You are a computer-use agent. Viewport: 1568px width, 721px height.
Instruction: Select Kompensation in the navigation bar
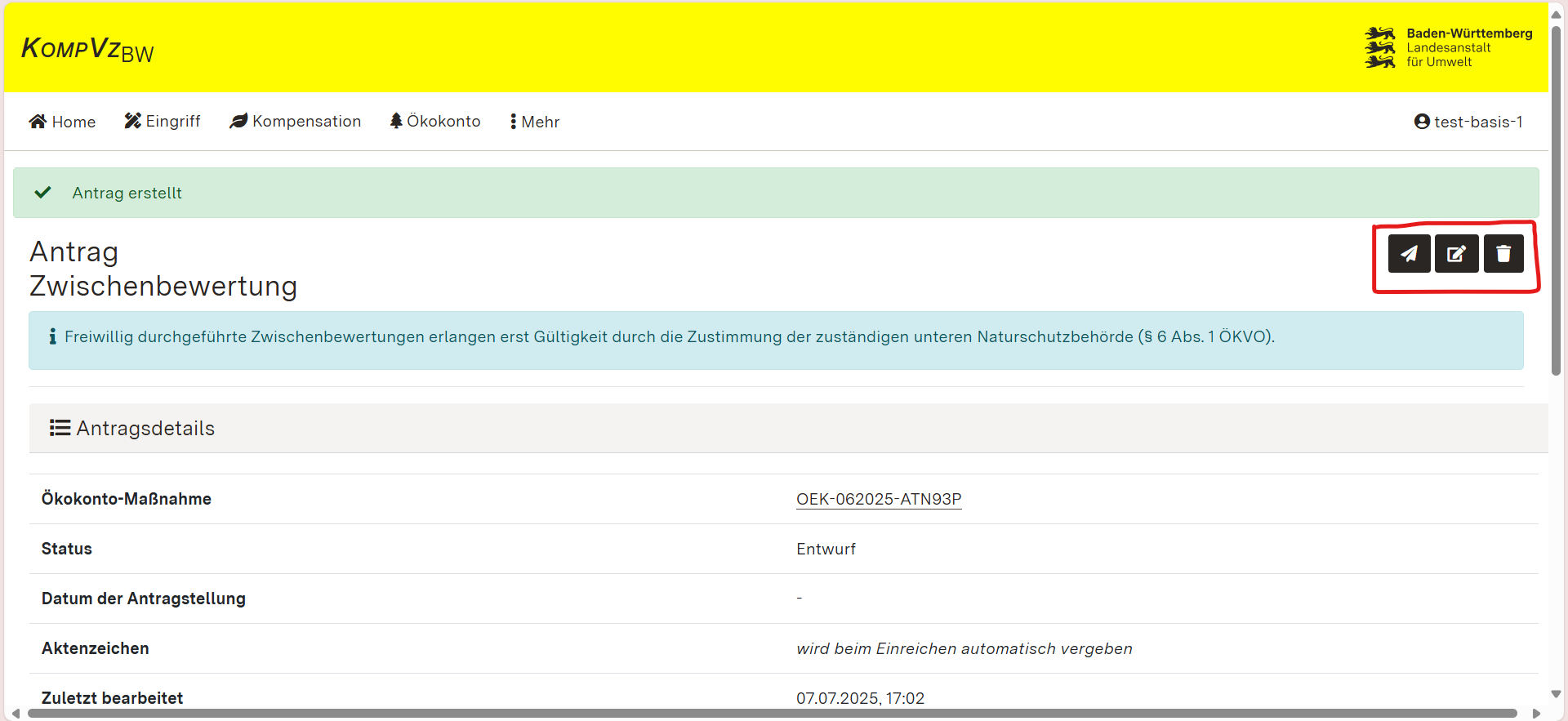pyautogui.click(x=296, y=122)
